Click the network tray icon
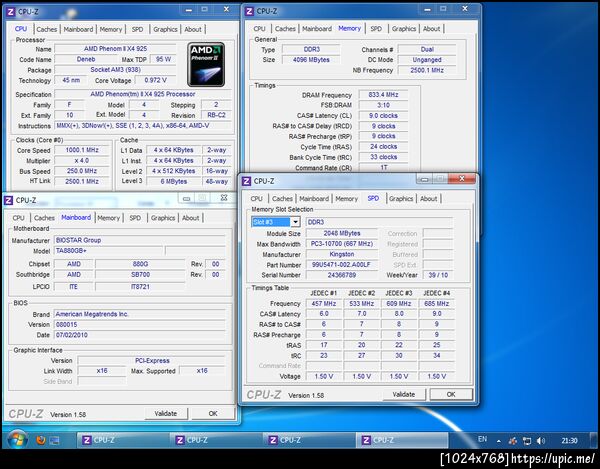Screen dimensions: 600x469 (x=527, y=441)
